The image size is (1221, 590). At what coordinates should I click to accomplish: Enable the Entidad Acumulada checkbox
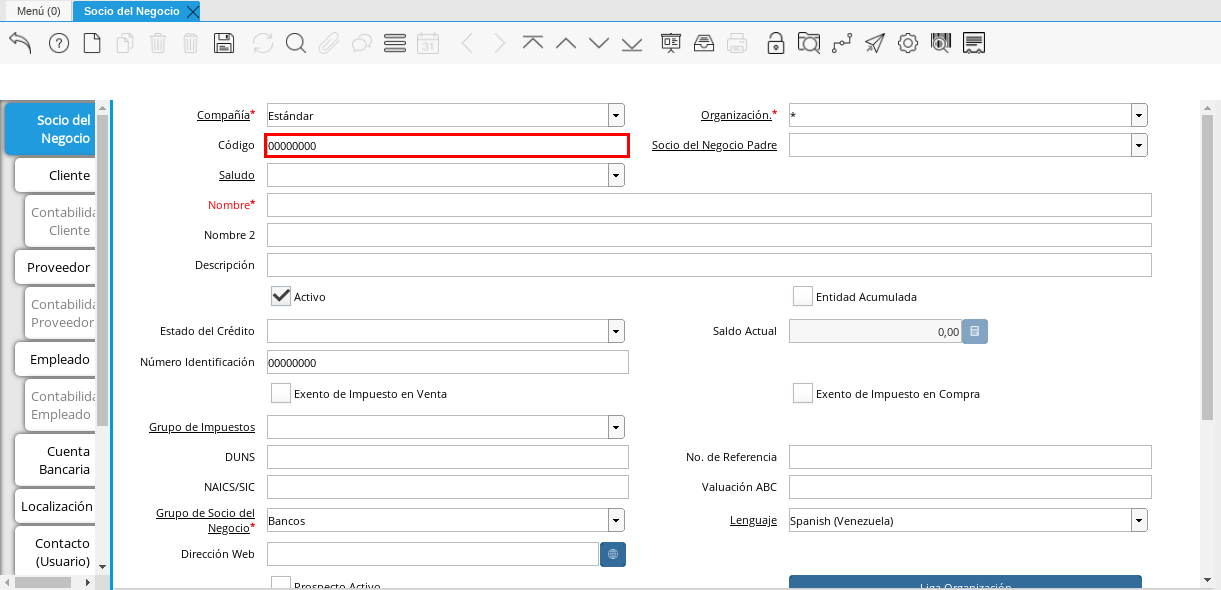point(802,296)
